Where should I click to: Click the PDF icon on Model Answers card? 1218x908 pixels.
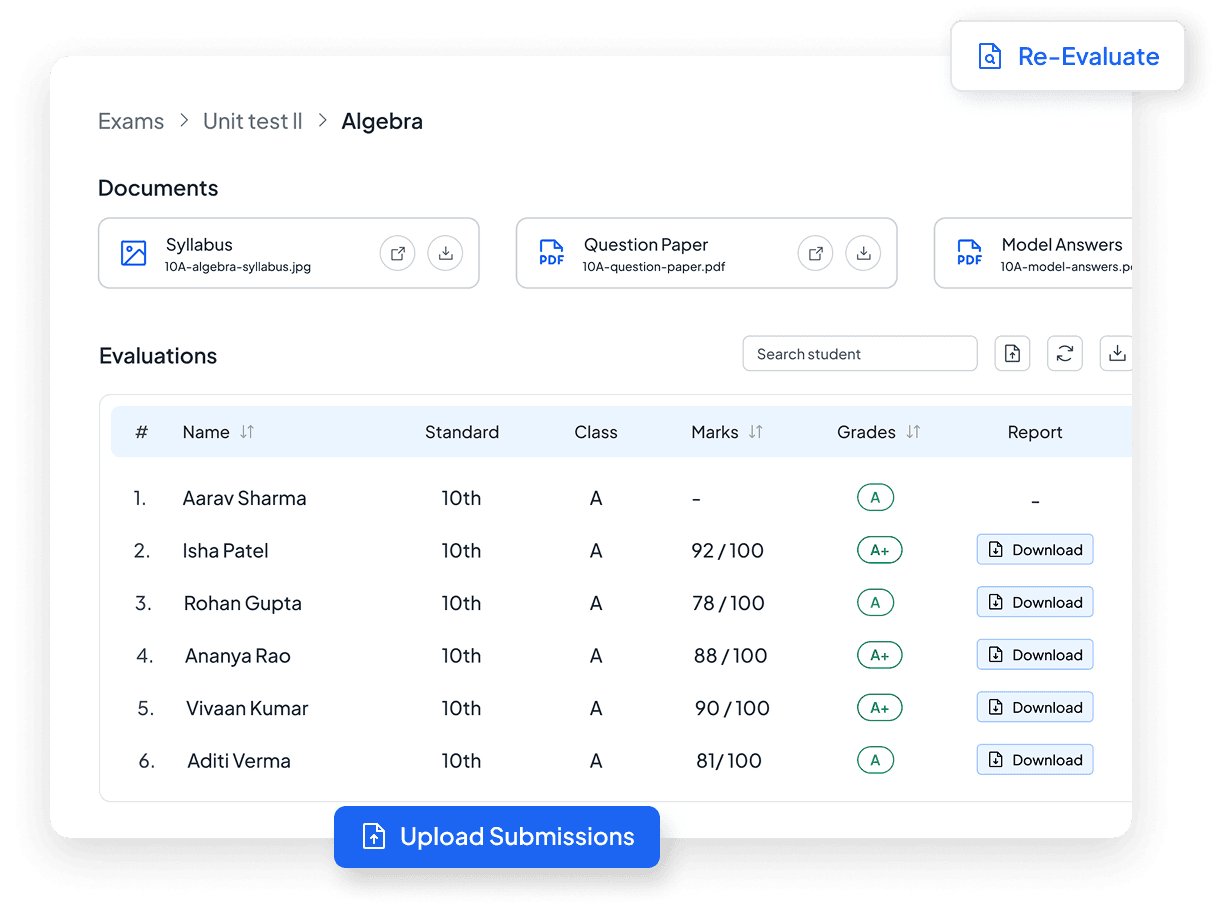point(968,253)
